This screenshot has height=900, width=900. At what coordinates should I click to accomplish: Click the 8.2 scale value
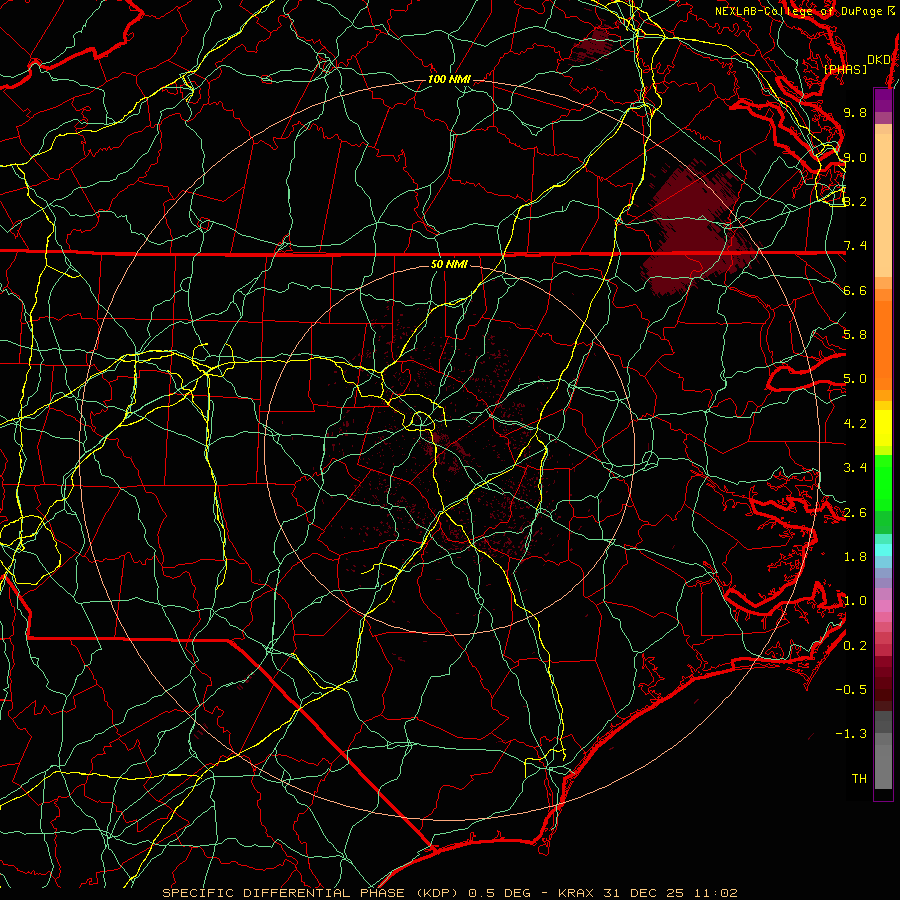[x=855, y=201]
